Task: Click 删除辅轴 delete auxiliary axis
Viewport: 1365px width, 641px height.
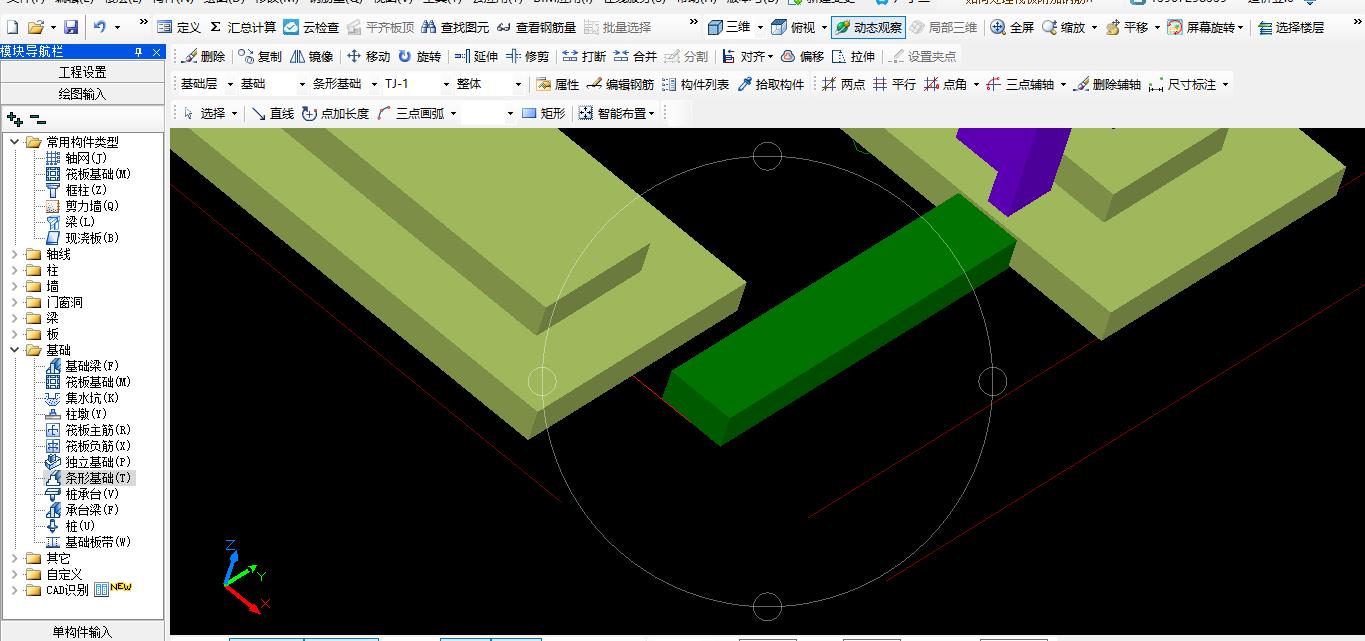Action: tap(1107, 84)
